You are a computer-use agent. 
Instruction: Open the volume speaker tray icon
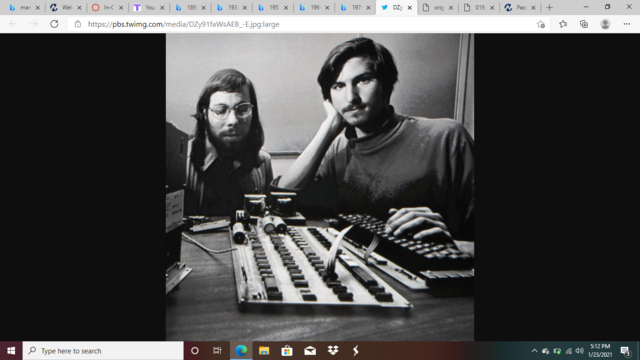click(x=580, y=351)
